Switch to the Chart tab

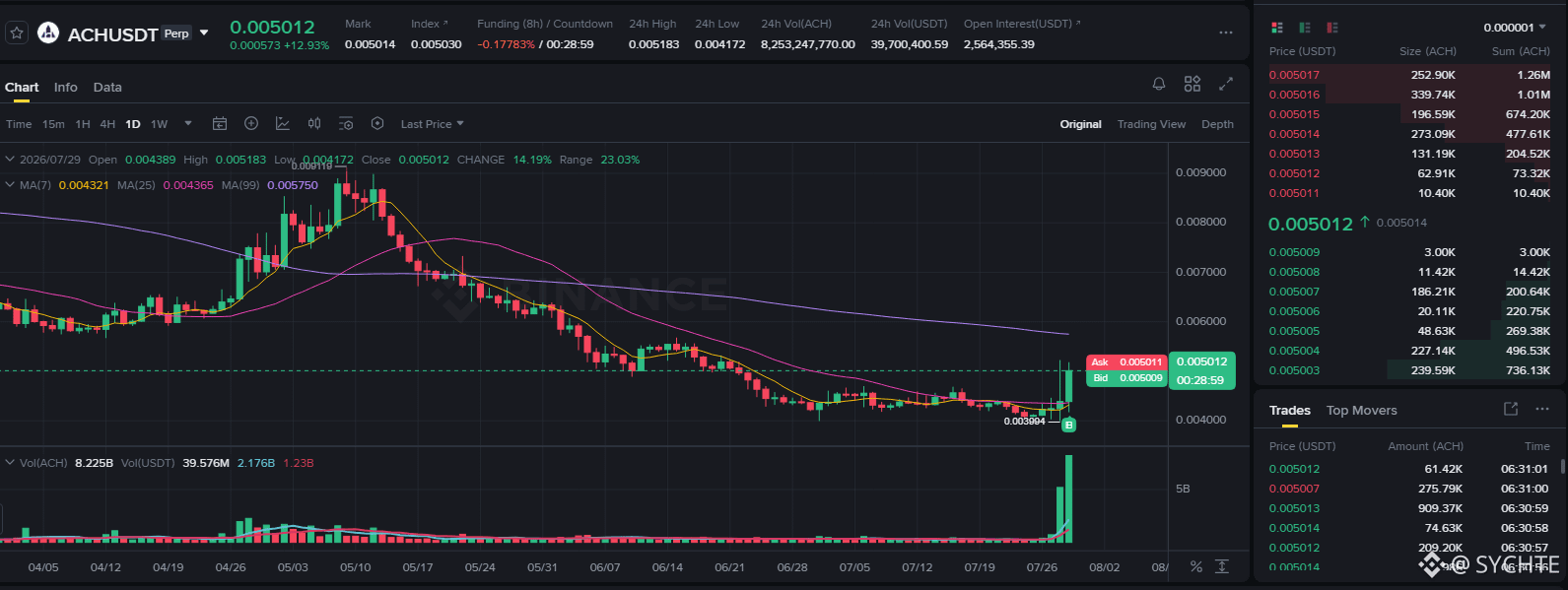coord(22,87)
